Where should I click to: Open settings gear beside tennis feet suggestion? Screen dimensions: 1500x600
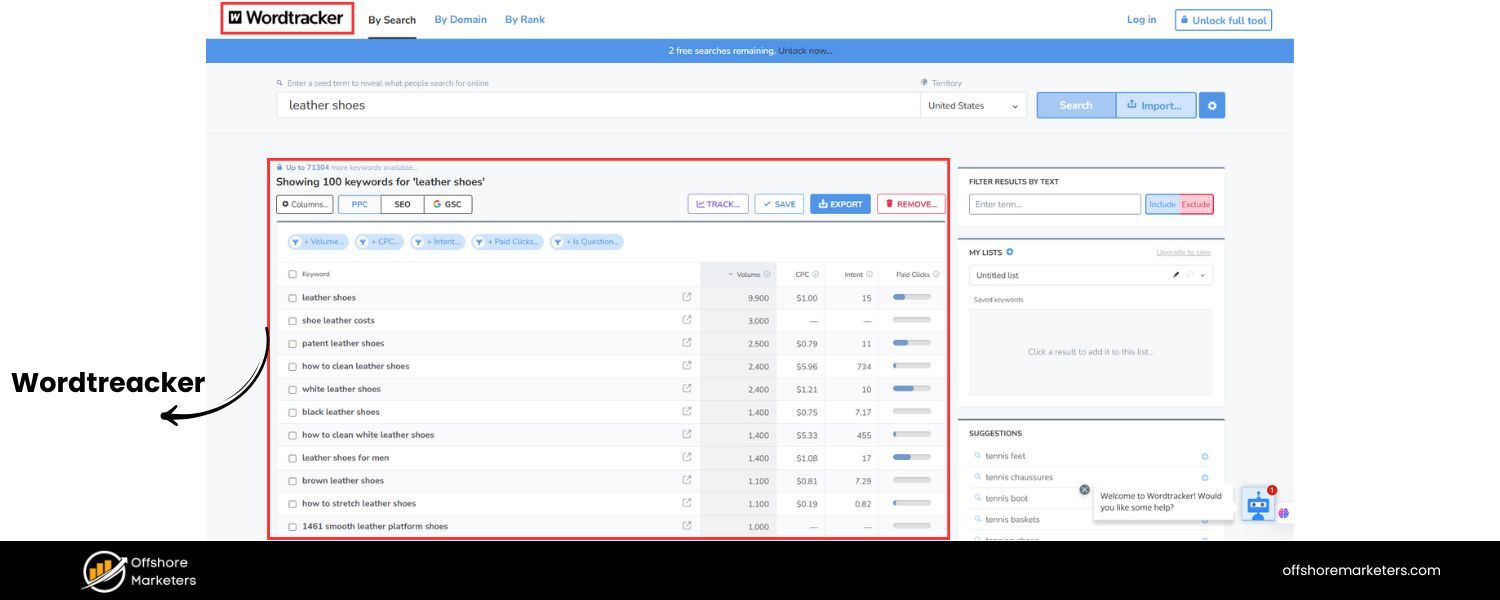[1204, 455]
